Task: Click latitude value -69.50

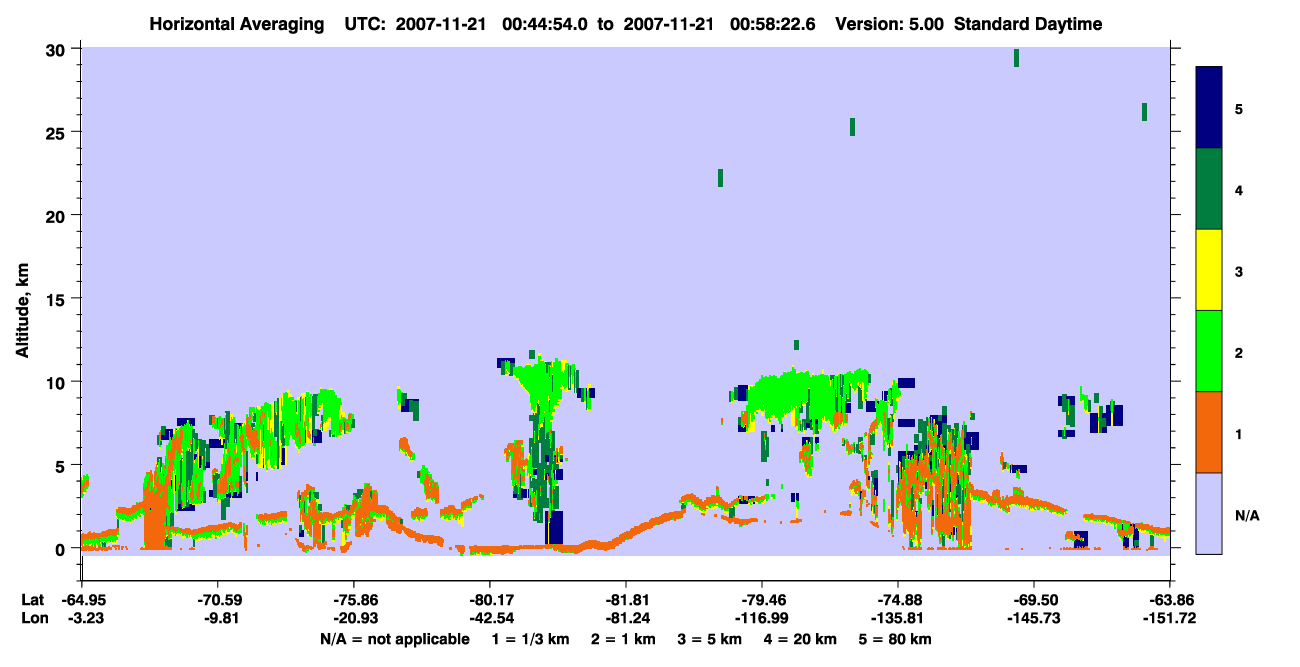Action: click(x=1034, y=600)
